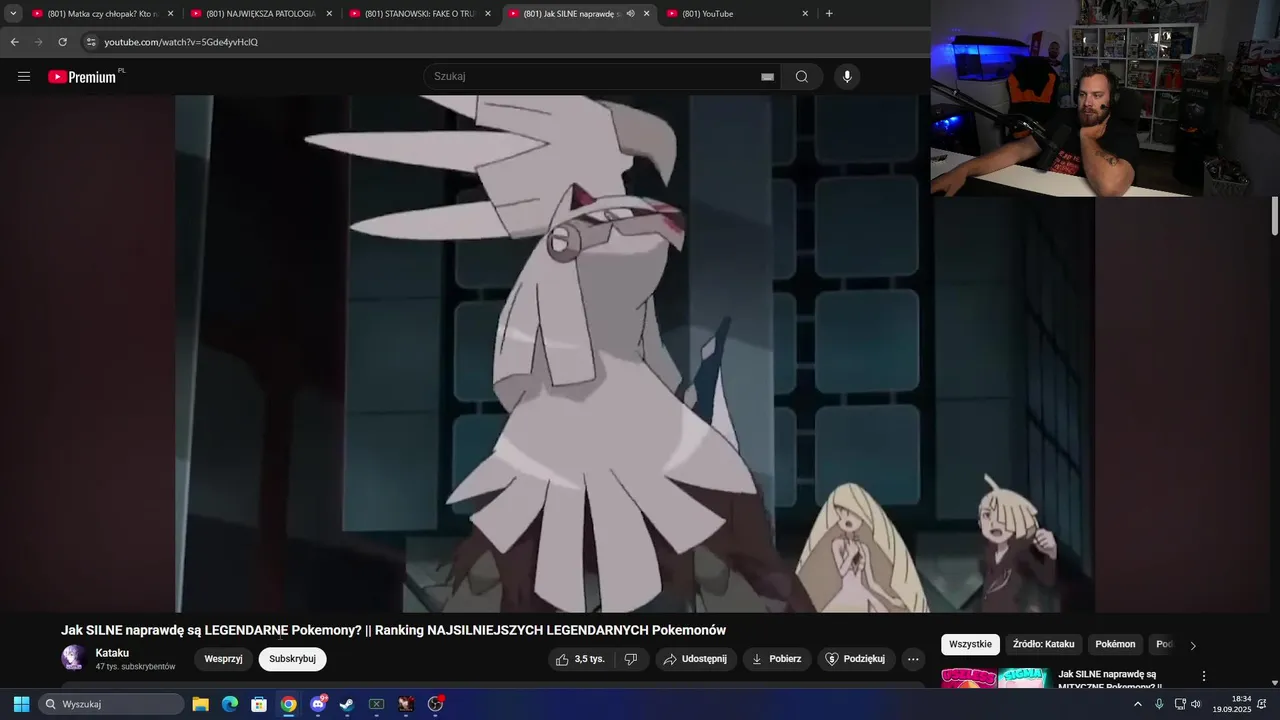Screen dimensions: 1280x720
Task: Click the Wyszukaj taskbar search box
Action: [x=112, y=704]
